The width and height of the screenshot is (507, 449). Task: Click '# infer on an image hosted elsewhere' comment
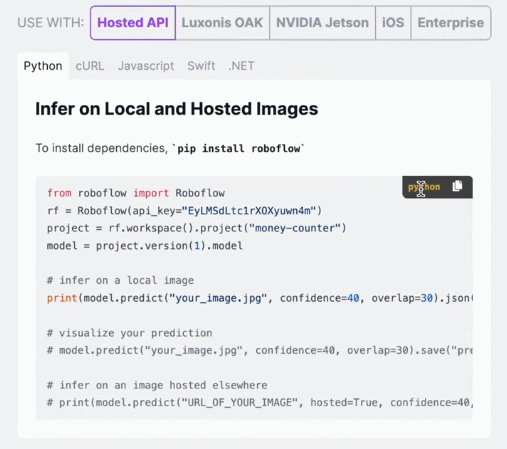[x=157, y=385]
